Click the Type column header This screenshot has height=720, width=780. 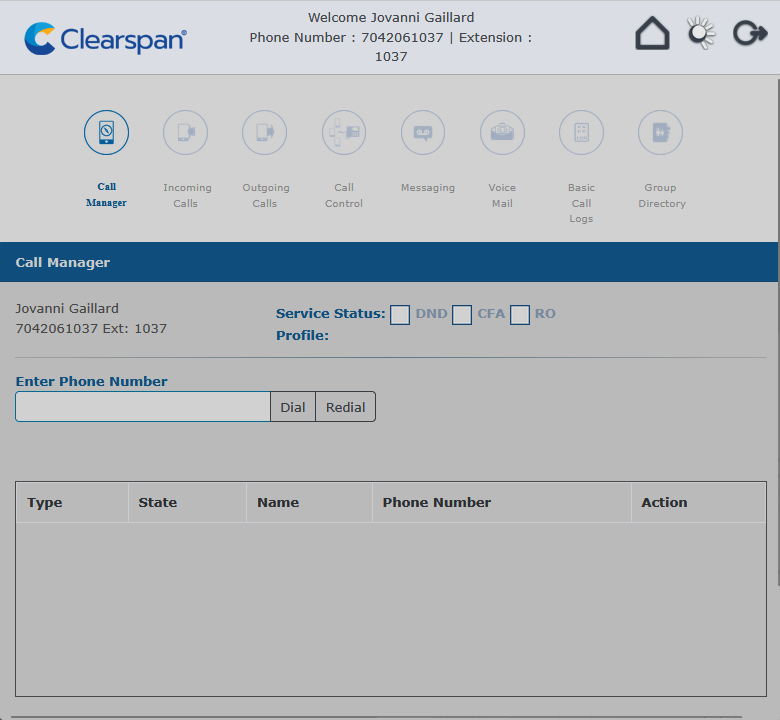click(45, 503)
